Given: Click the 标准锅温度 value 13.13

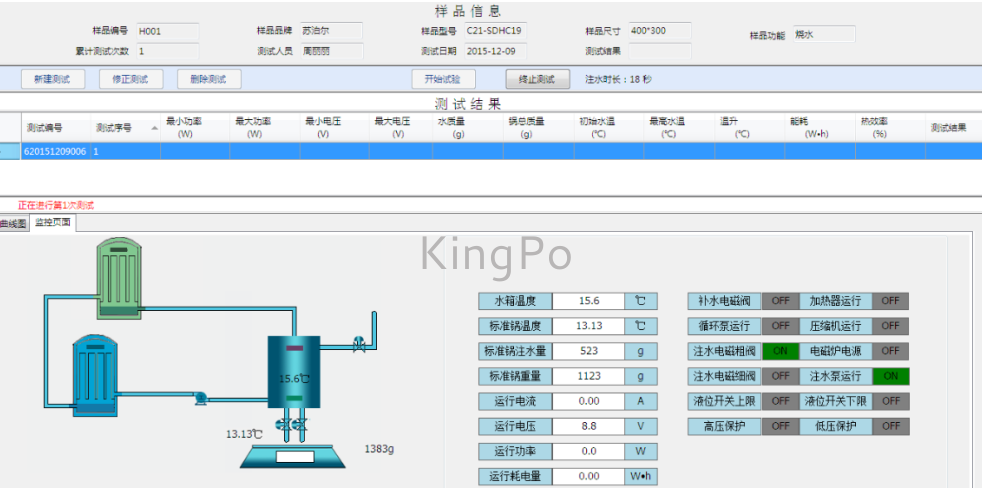Looking at the screenshot, I should (589, 326).
